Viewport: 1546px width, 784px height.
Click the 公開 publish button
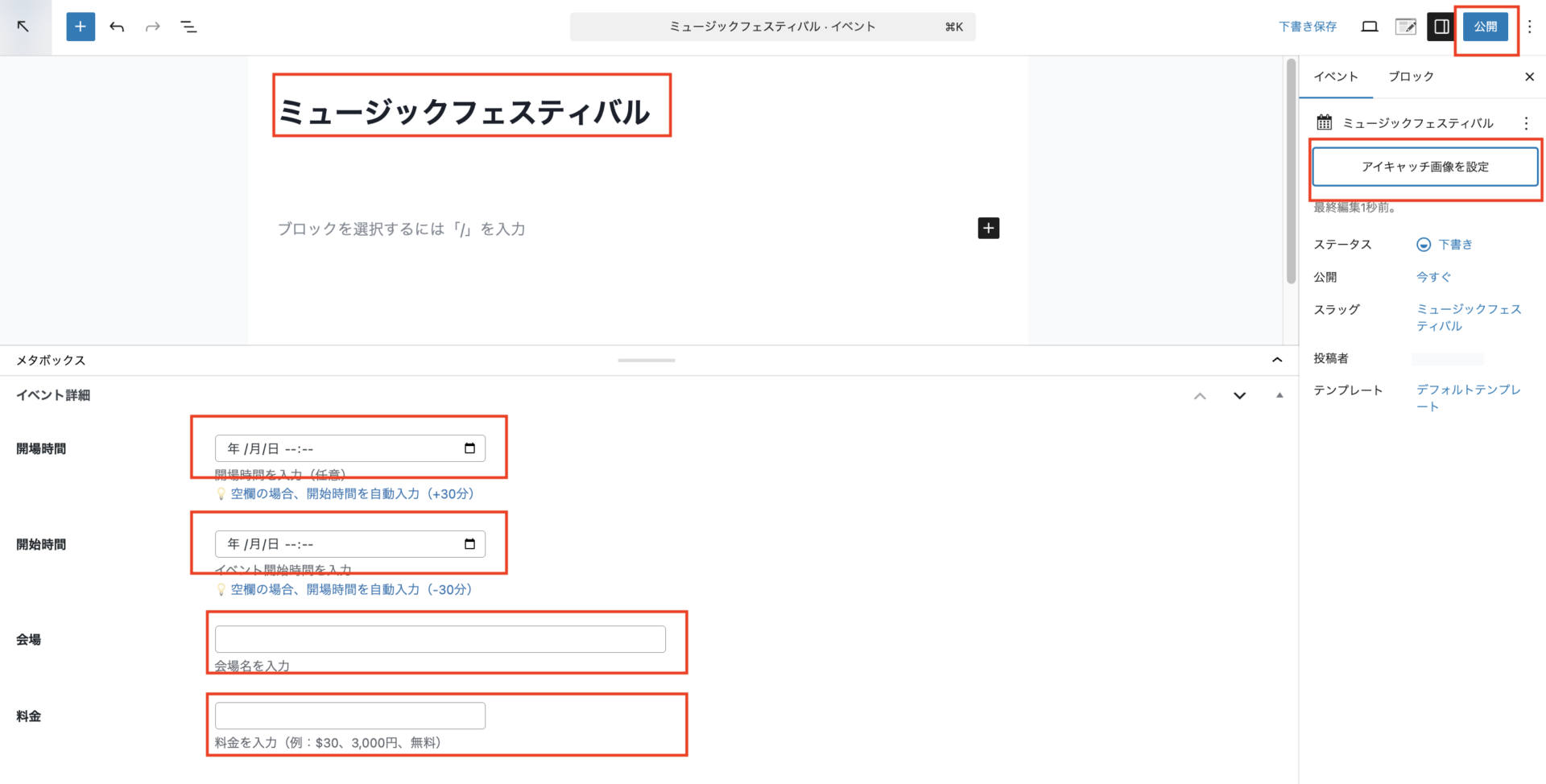[x=1485, y=27]
